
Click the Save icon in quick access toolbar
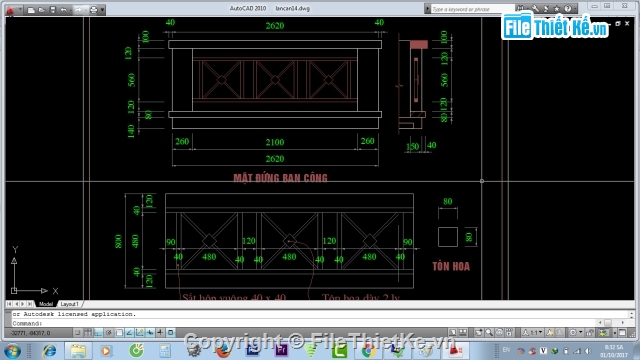pyautogui.click(x=53, y=10)
